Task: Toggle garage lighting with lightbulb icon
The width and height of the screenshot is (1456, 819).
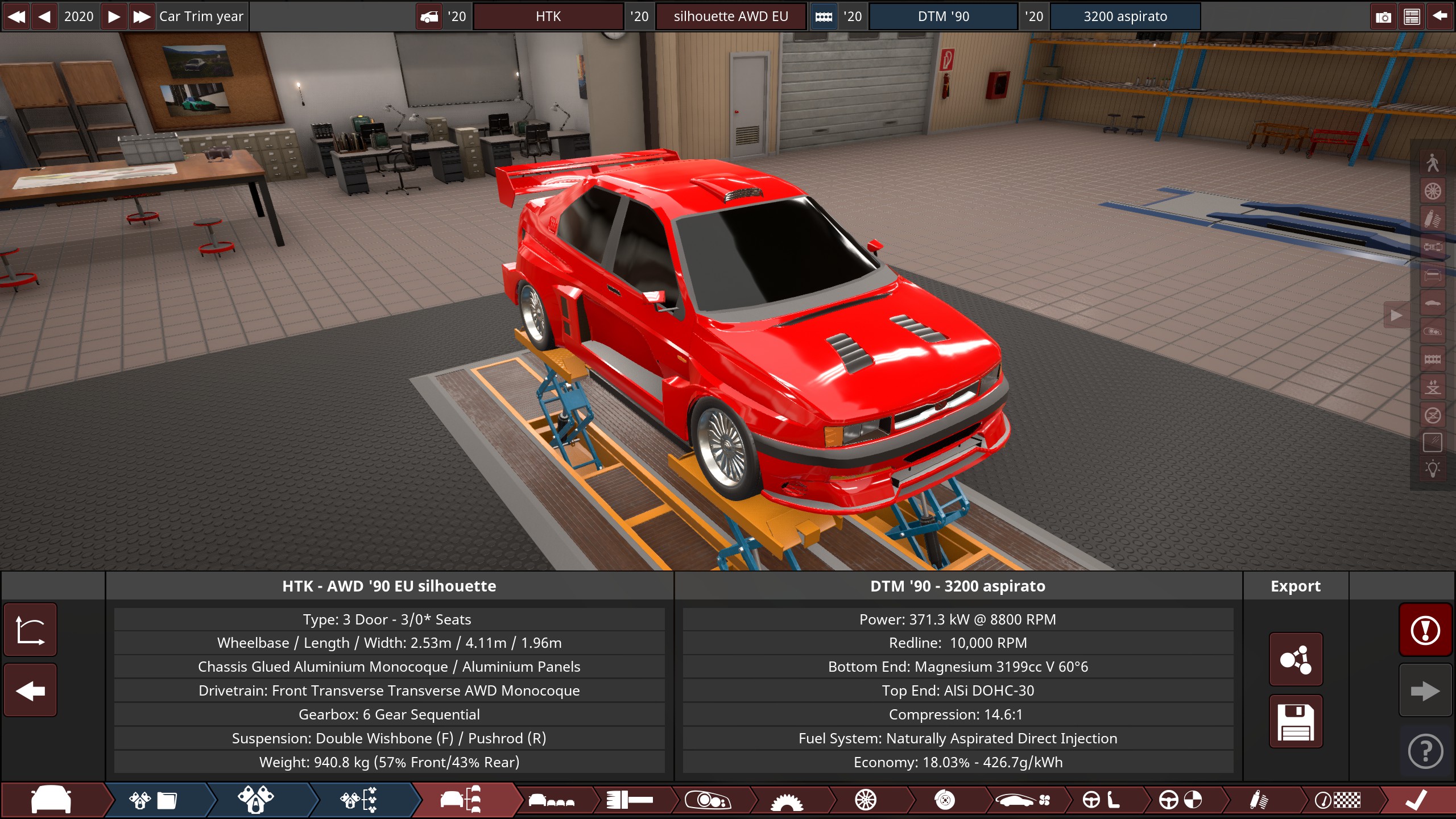Action: coord(1433,470)
